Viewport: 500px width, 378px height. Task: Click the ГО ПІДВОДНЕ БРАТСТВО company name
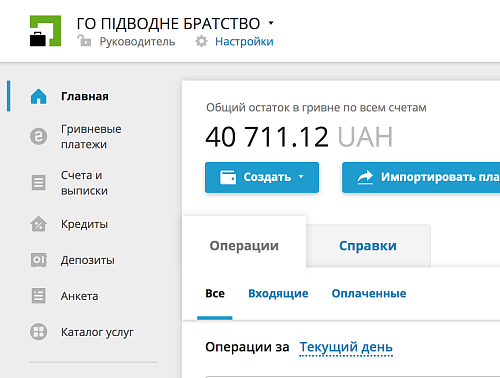click(x=168, y=24)
